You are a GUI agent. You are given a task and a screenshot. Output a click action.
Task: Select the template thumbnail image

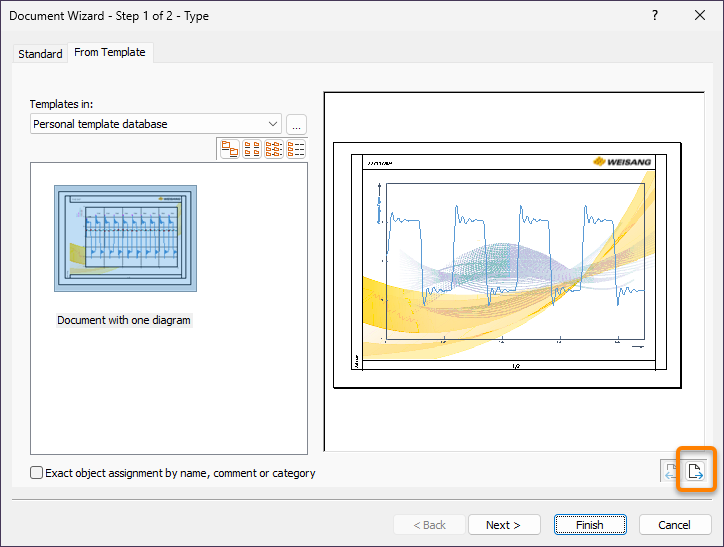tap(125, 238)
